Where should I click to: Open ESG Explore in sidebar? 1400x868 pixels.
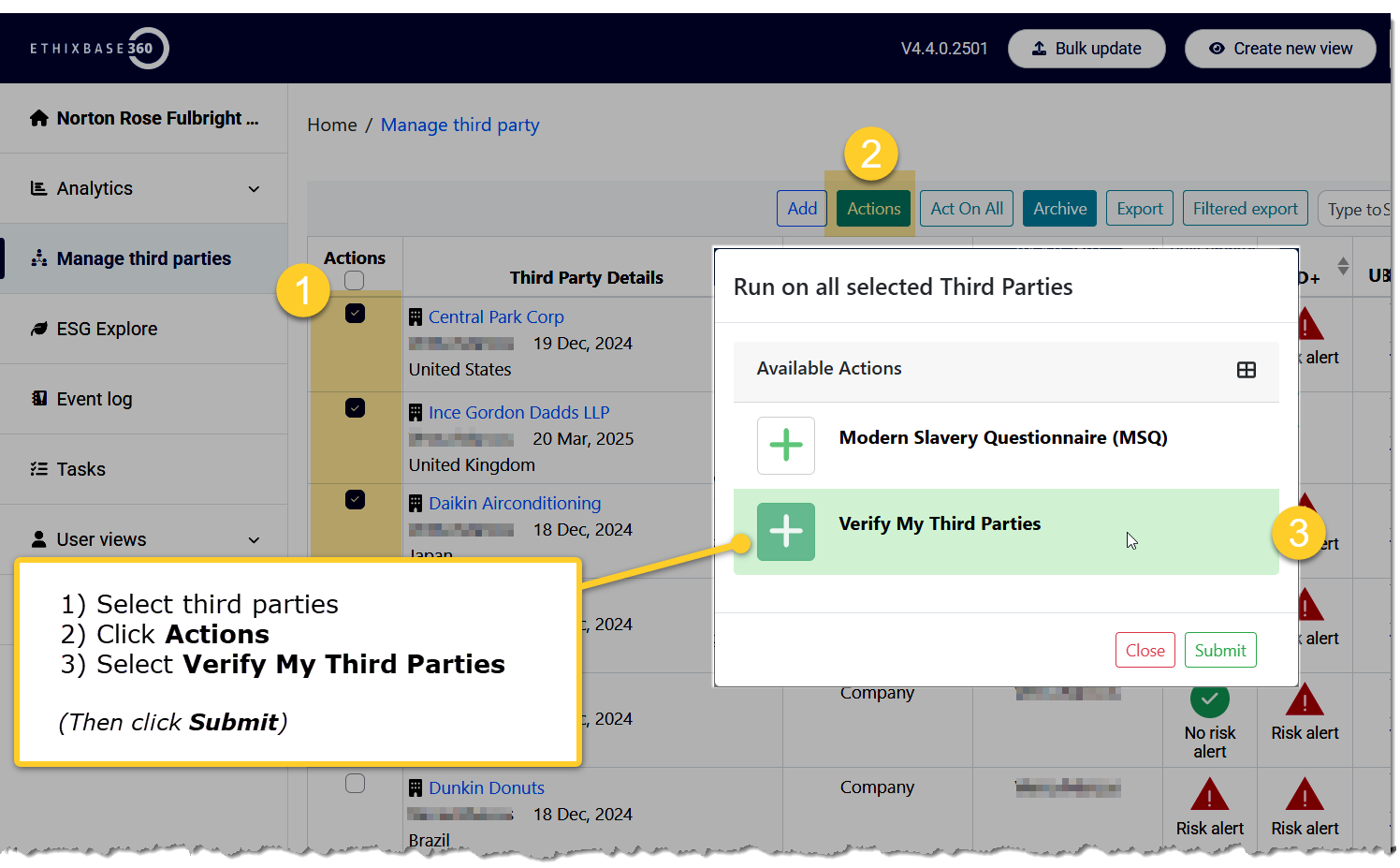tap(143, 329)
